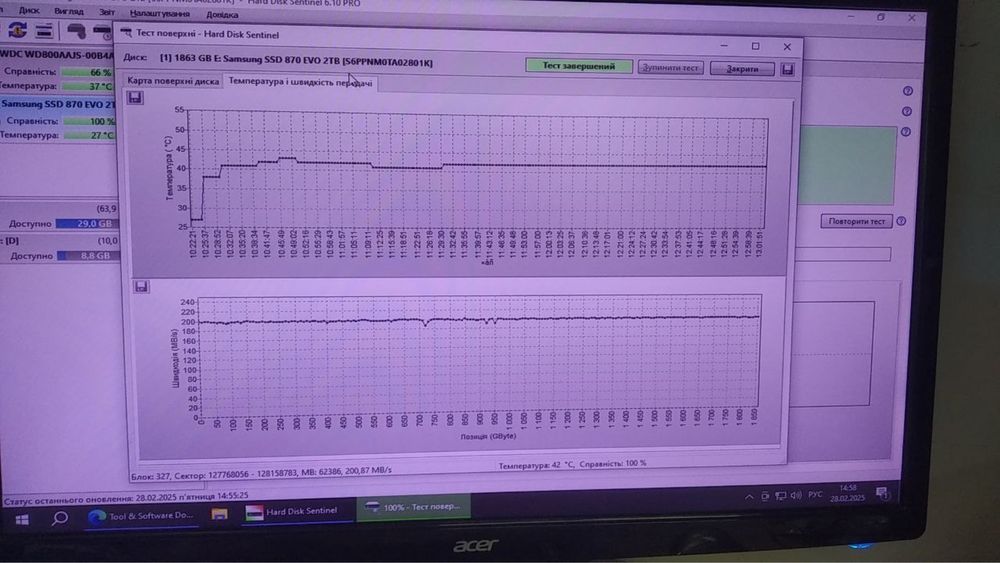The height and width of the screenshot is (563, 1000).
Task: Switch to Карта поверхні диска tab
Action: pos(173,81)
